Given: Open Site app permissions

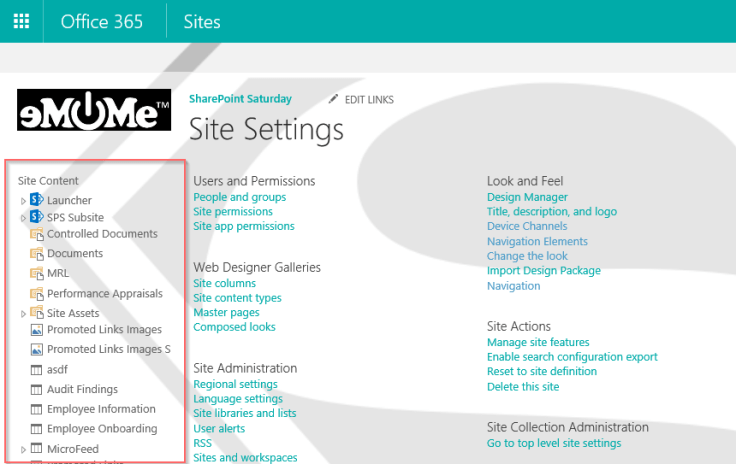Looking at the screenshot, I should [x=244, y=226].
